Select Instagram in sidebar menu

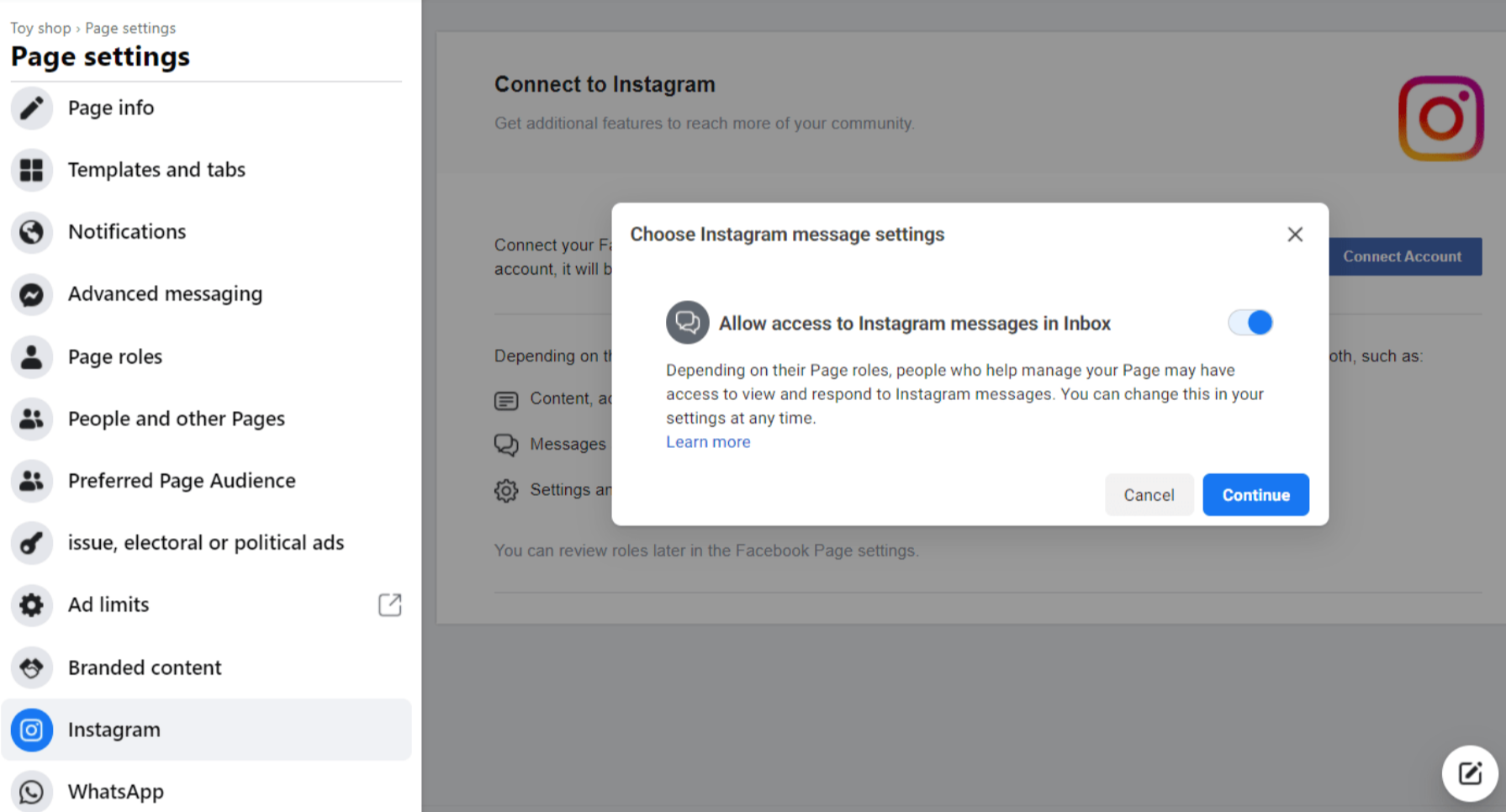[x=207, y=730]
